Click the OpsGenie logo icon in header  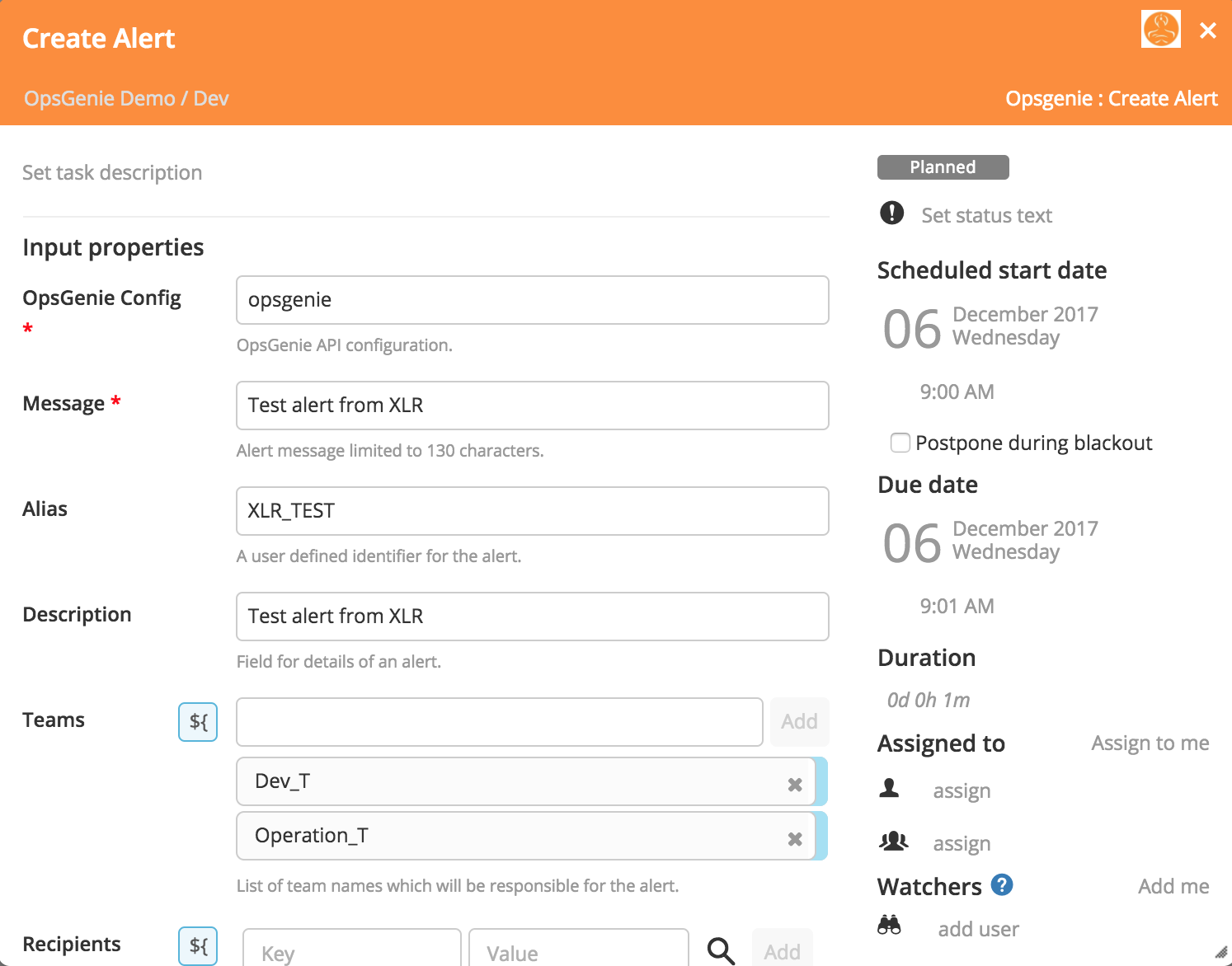[x=1161, y=29]
